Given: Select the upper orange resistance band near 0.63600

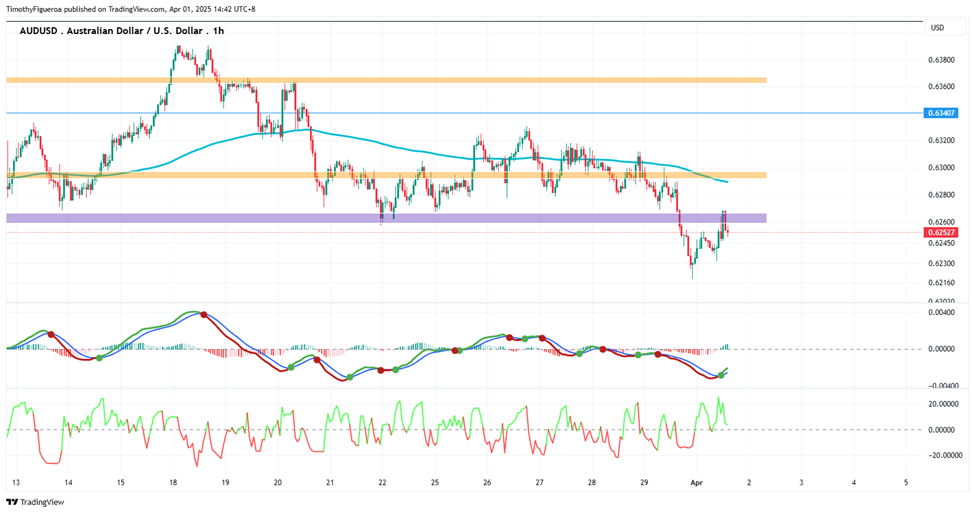Looking at the screenshot, I should click(386, 80).
